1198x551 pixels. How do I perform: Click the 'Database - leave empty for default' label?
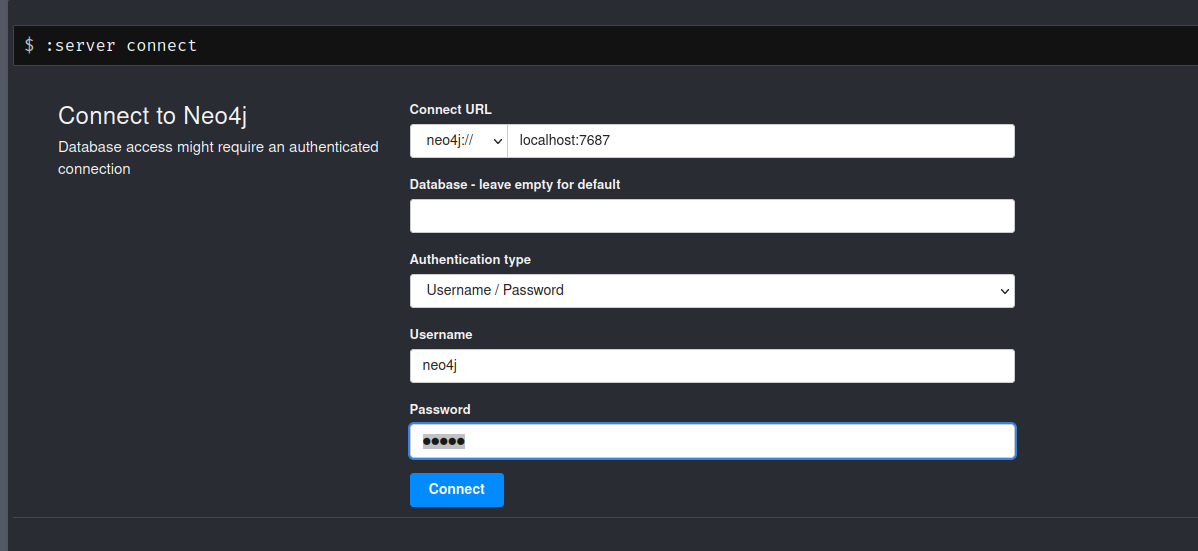pos(515,184)
